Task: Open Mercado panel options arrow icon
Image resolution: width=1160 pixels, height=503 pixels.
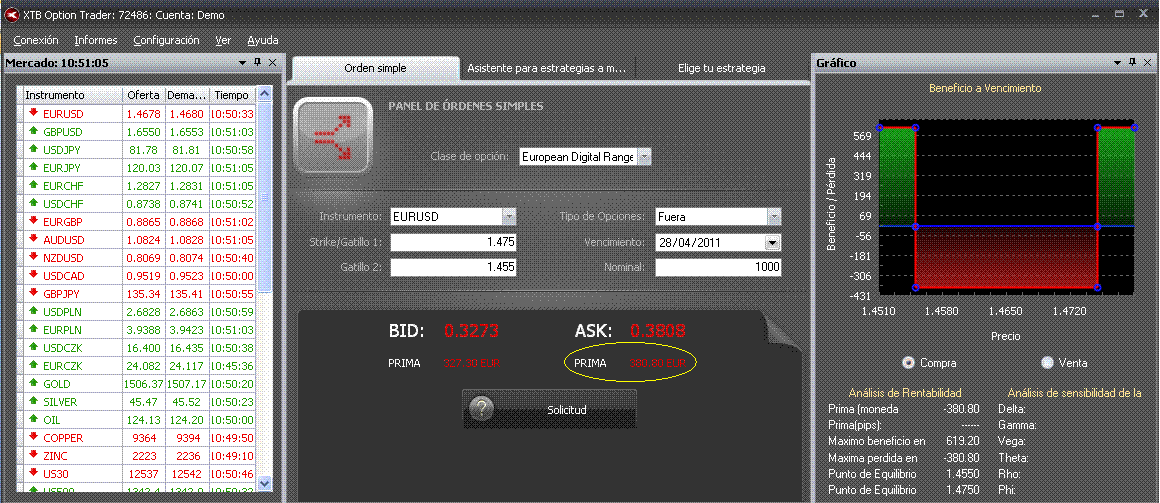Action: [x=243, y=63]
